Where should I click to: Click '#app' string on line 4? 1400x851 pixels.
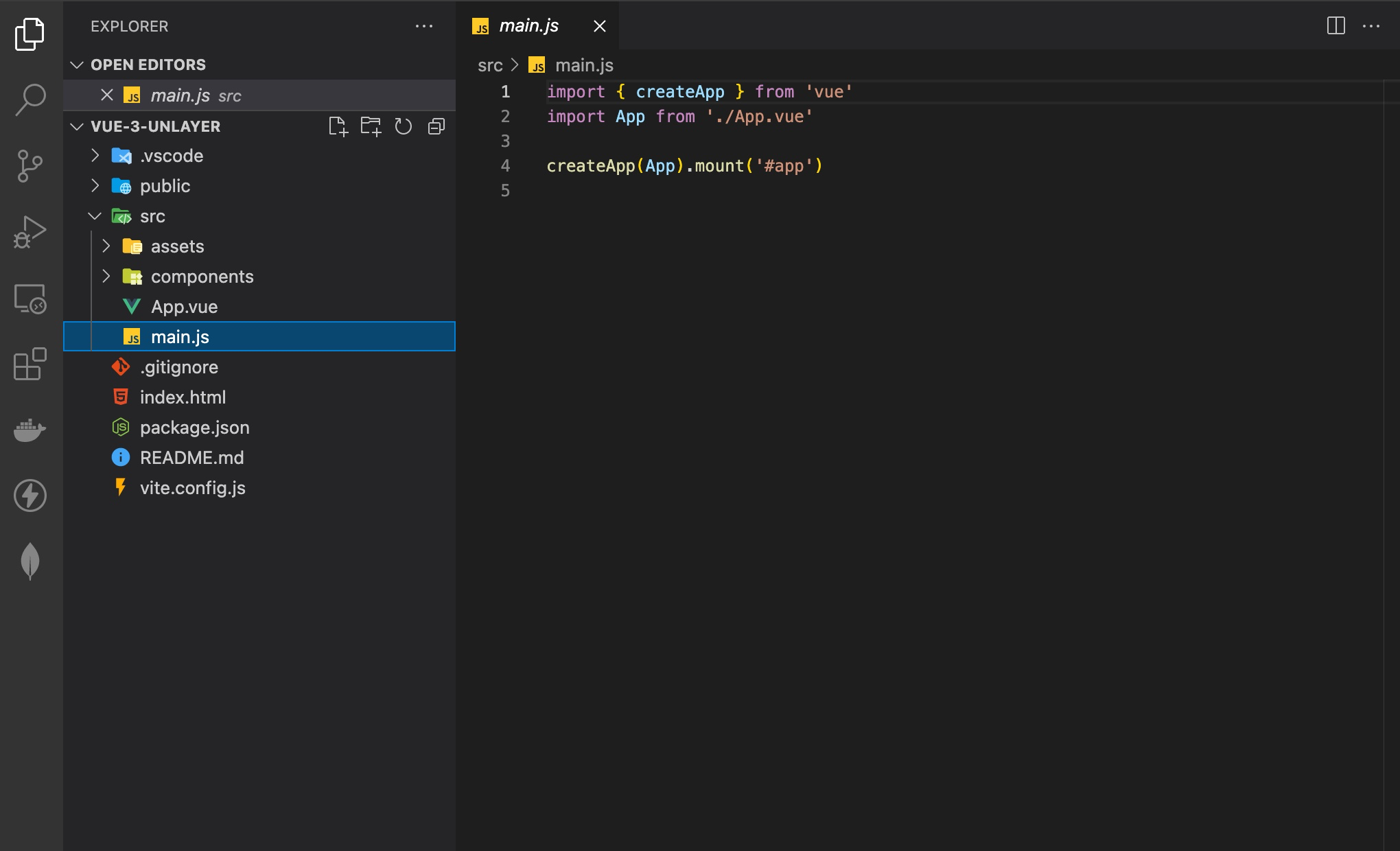(784, 165)
